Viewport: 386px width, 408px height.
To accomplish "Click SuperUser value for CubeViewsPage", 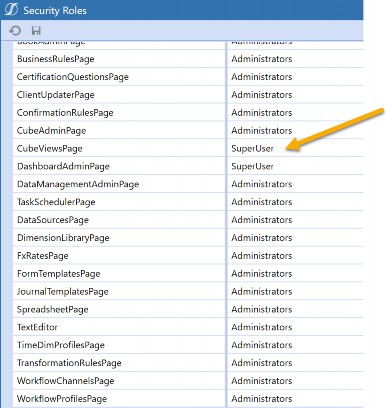I will click(x=252, y=149).
